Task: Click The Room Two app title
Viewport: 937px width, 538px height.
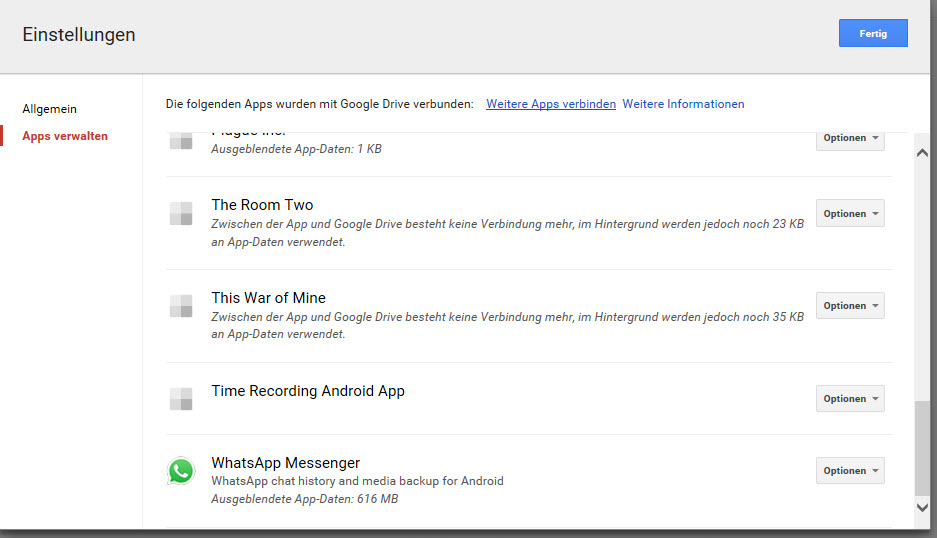Action: click(x=262, y=205)
